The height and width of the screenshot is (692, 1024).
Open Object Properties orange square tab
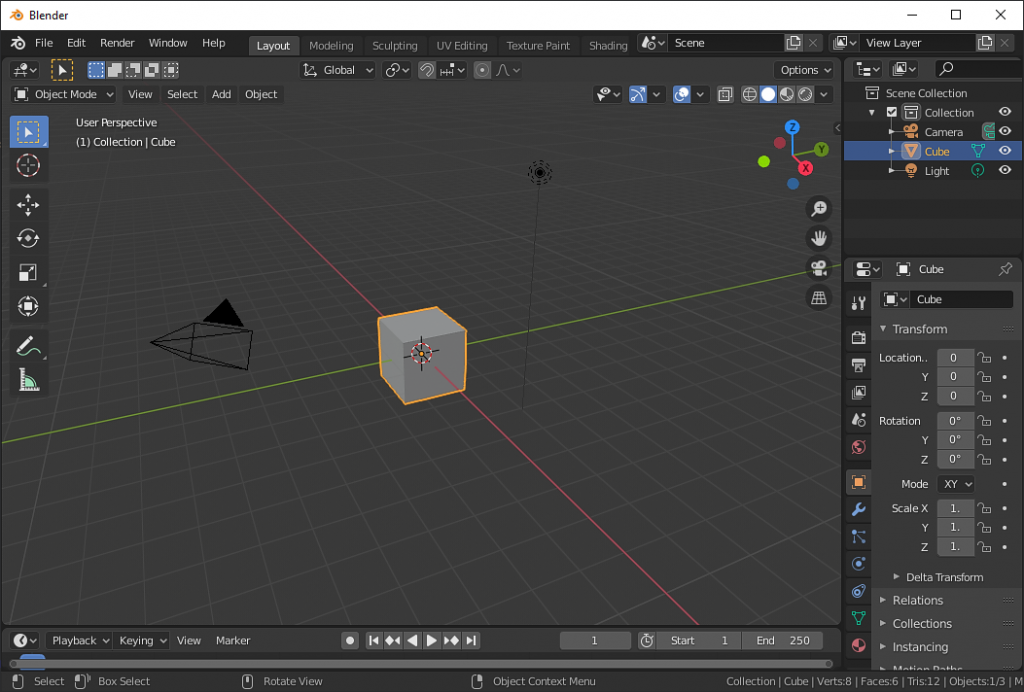(857, 482)
